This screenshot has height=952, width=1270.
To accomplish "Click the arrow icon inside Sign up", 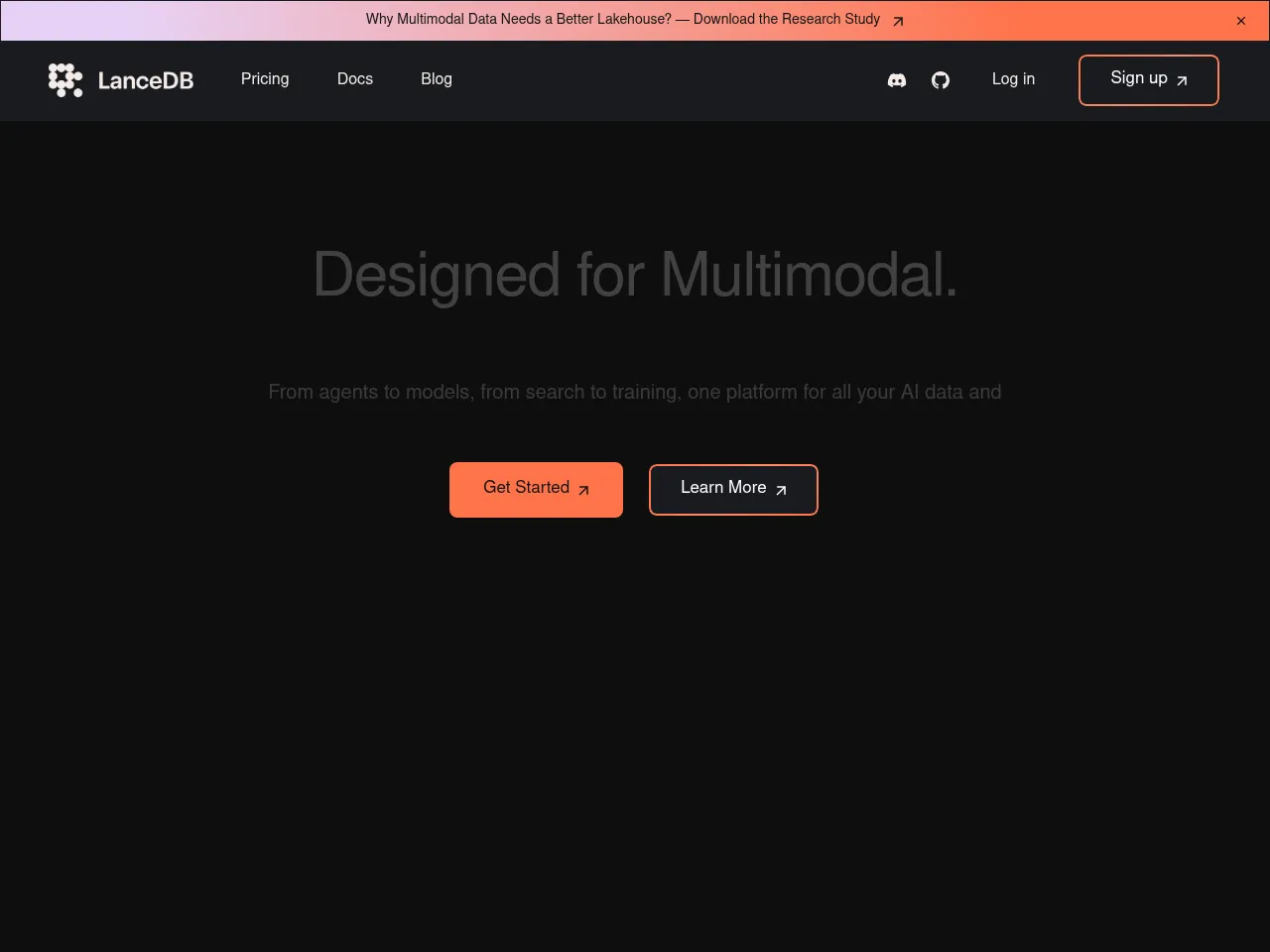I will click(x=1181, y=81).
